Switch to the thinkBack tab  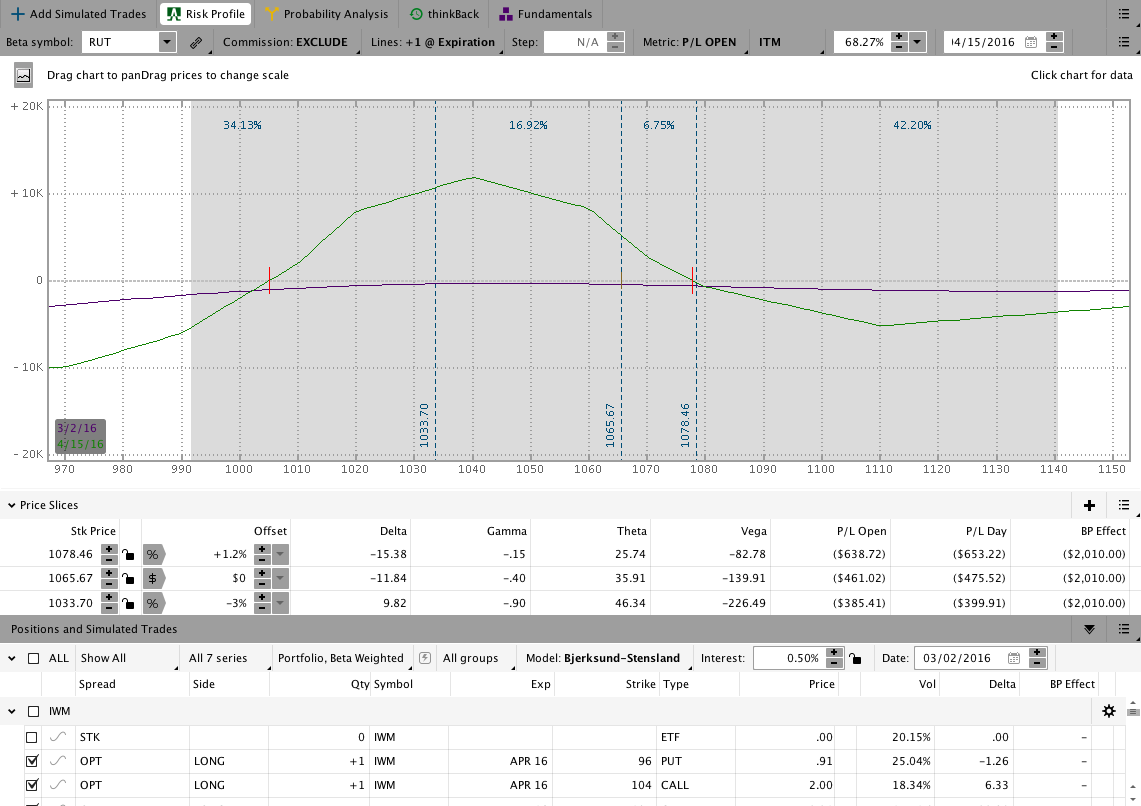[445, 14]
